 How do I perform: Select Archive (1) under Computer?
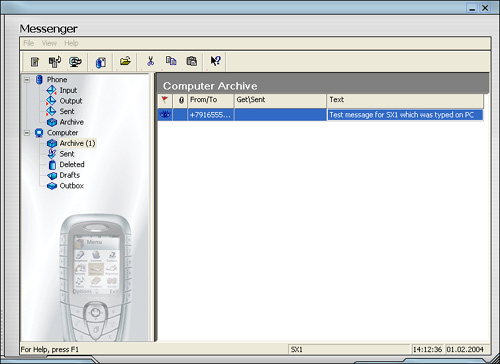tap(77, 143)
